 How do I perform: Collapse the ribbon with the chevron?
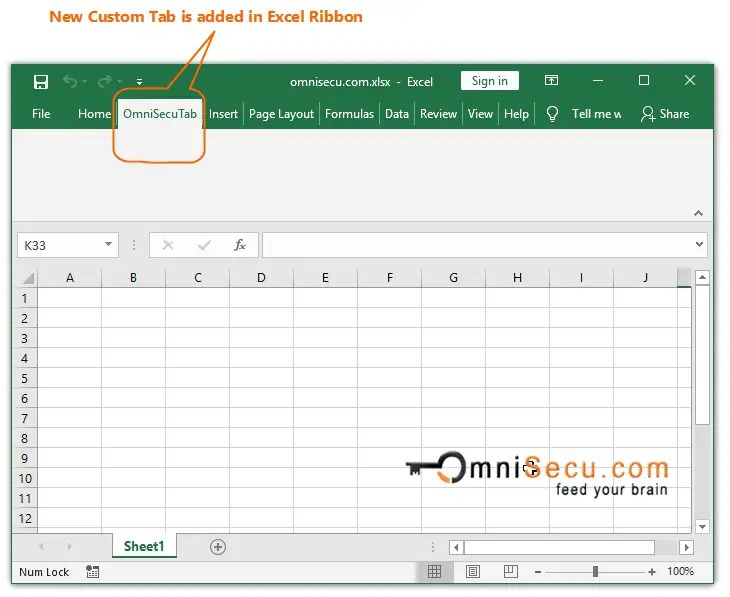[x=698, y=213]
